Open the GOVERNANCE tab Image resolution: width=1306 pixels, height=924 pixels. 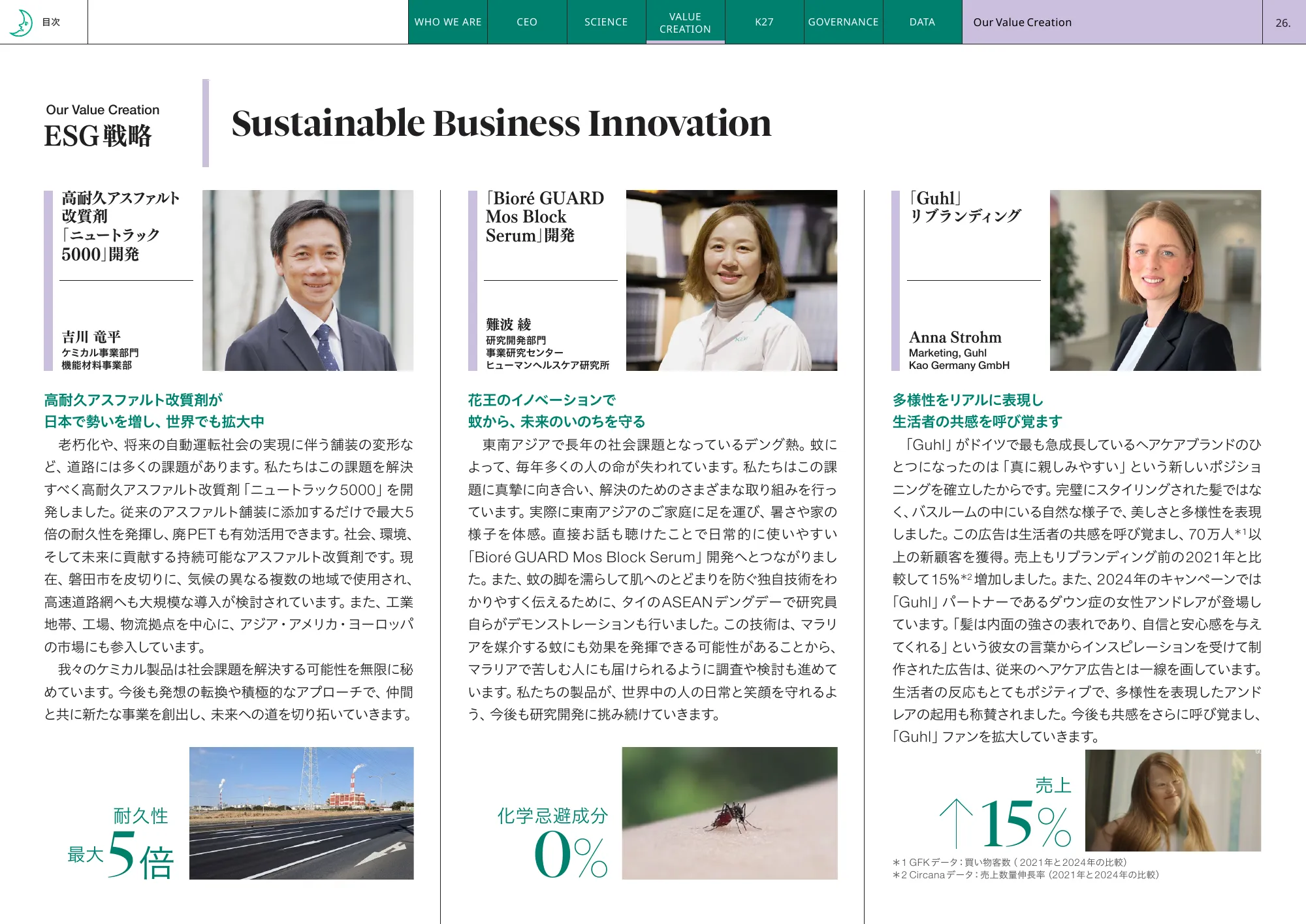pos(843,22)
